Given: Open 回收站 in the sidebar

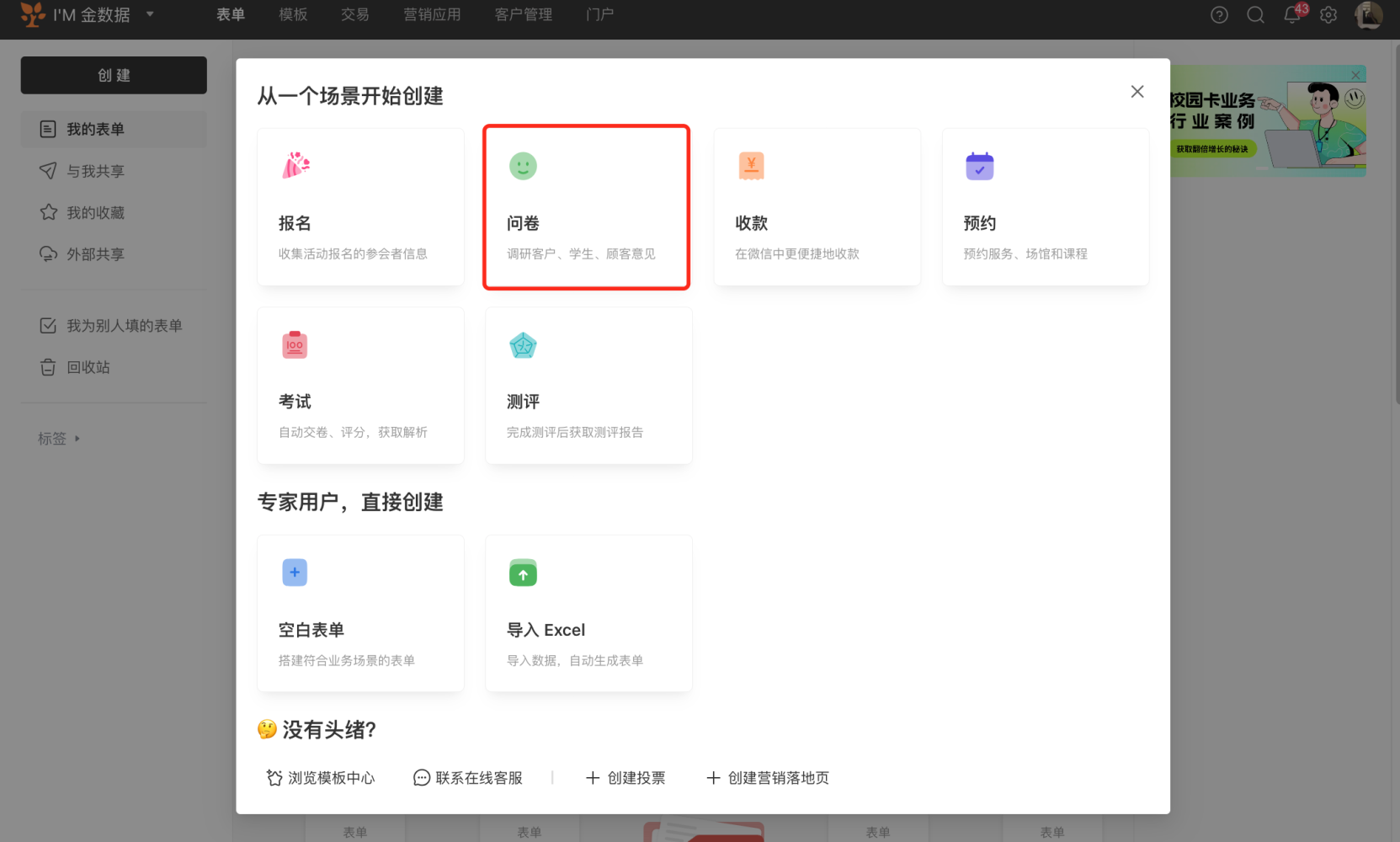Looking at the screenshot, I should pos(114,367).
